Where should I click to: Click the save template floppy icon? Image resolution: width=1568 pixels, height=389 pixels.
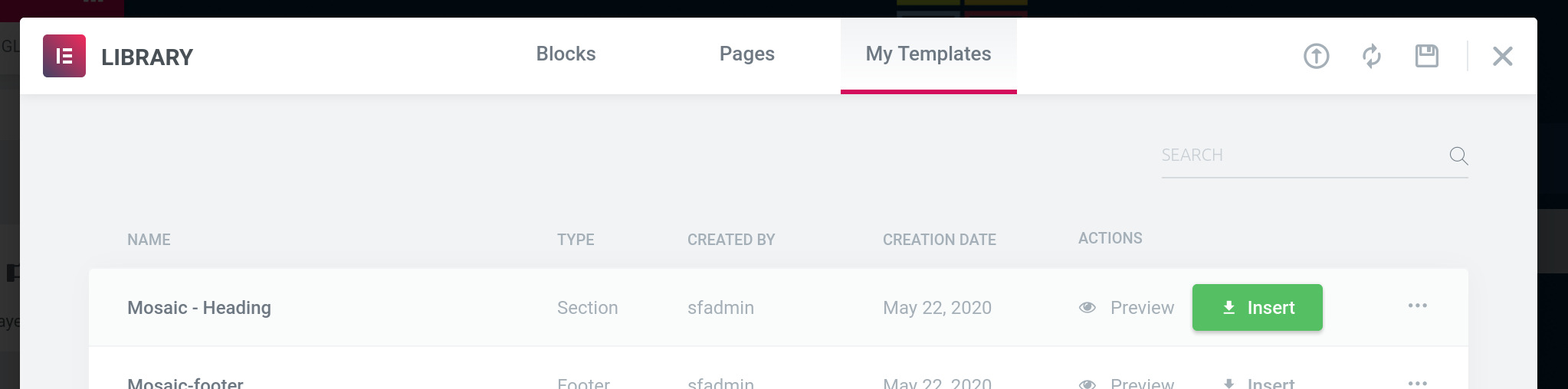(x=1426, y=56)
